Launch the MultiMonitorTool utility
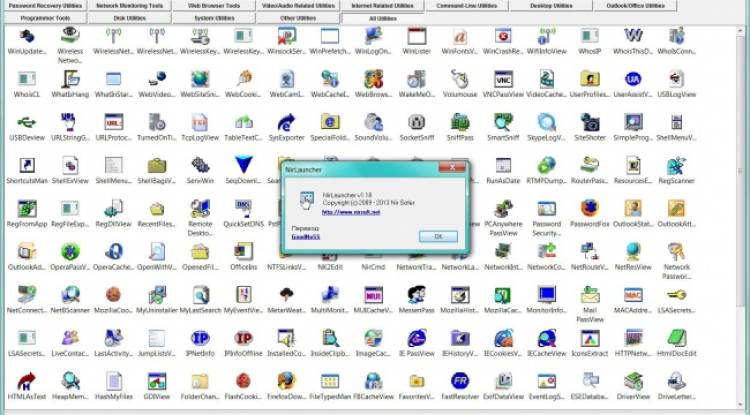This screenshot has height=415, width=750. [330, 295]
